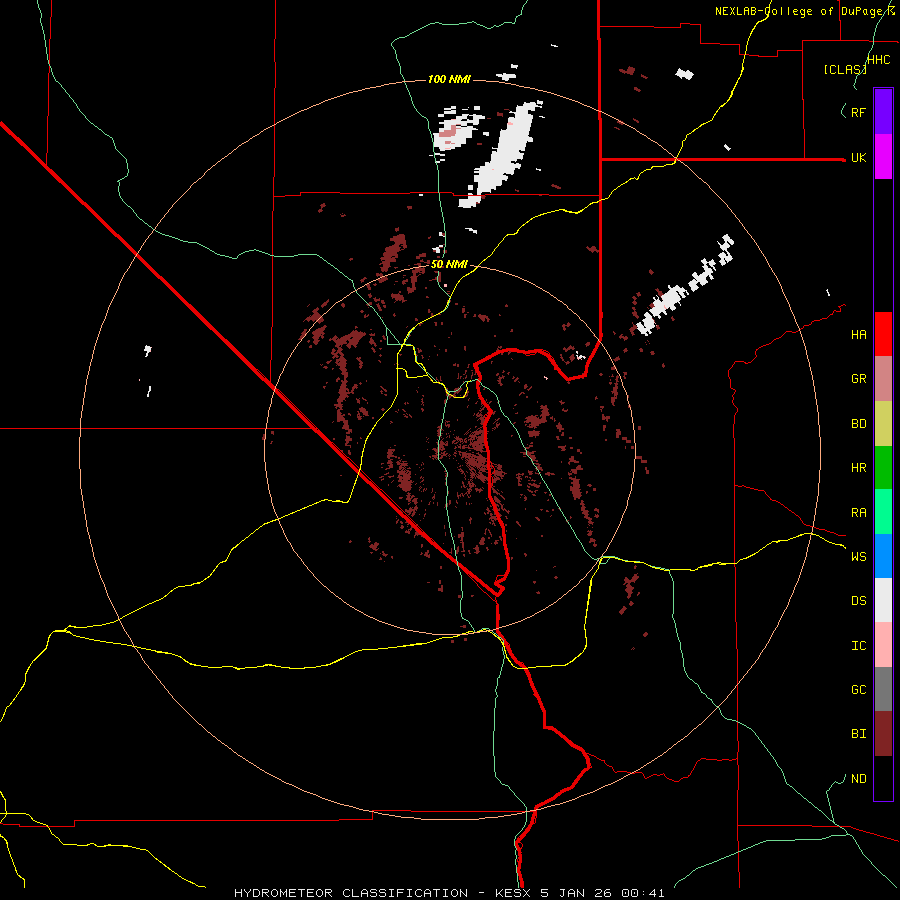Click the UK legend label

click(x=858, y=158)
